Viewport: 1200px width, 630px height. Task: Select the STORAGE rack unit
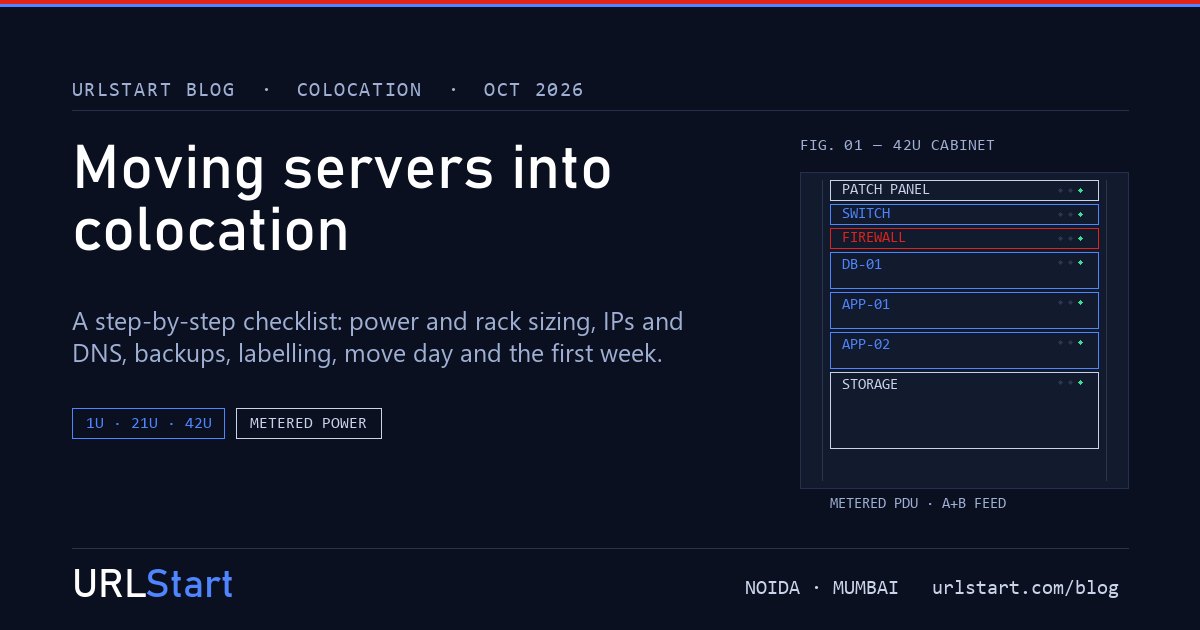pos(964,410)
